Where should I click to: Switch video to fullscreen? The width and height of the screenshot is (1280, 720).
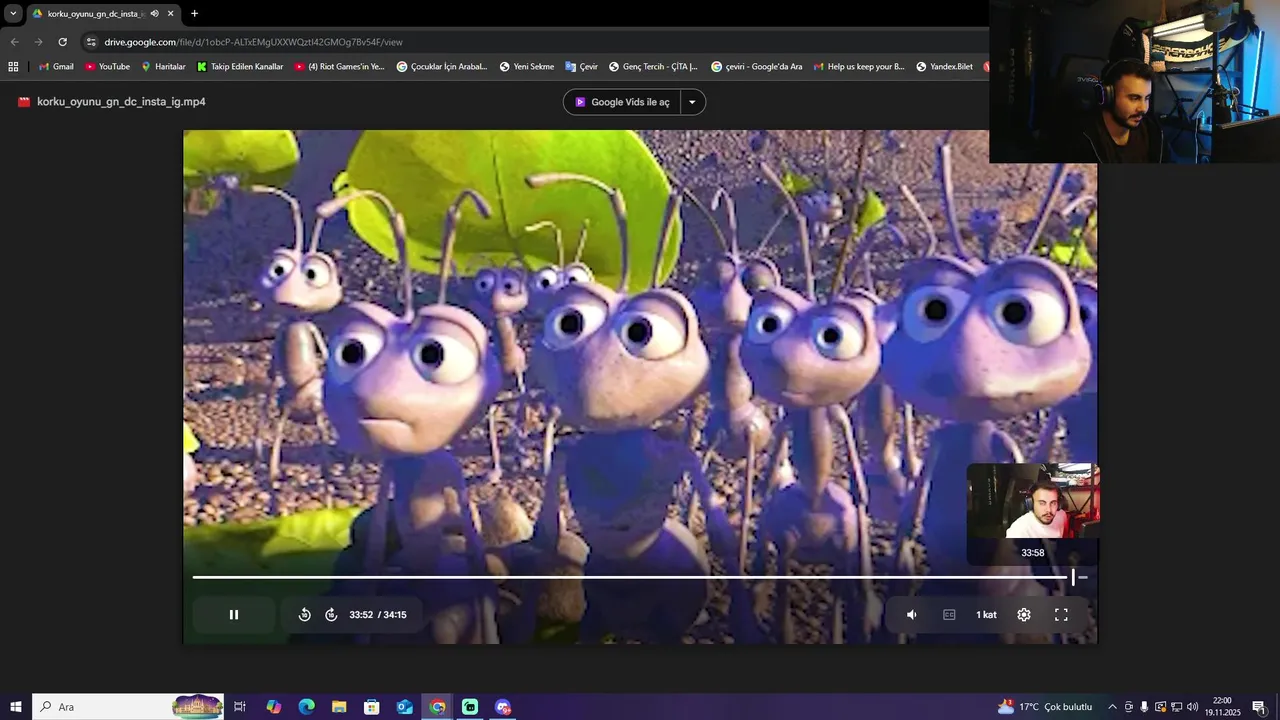coord(1061,615)
